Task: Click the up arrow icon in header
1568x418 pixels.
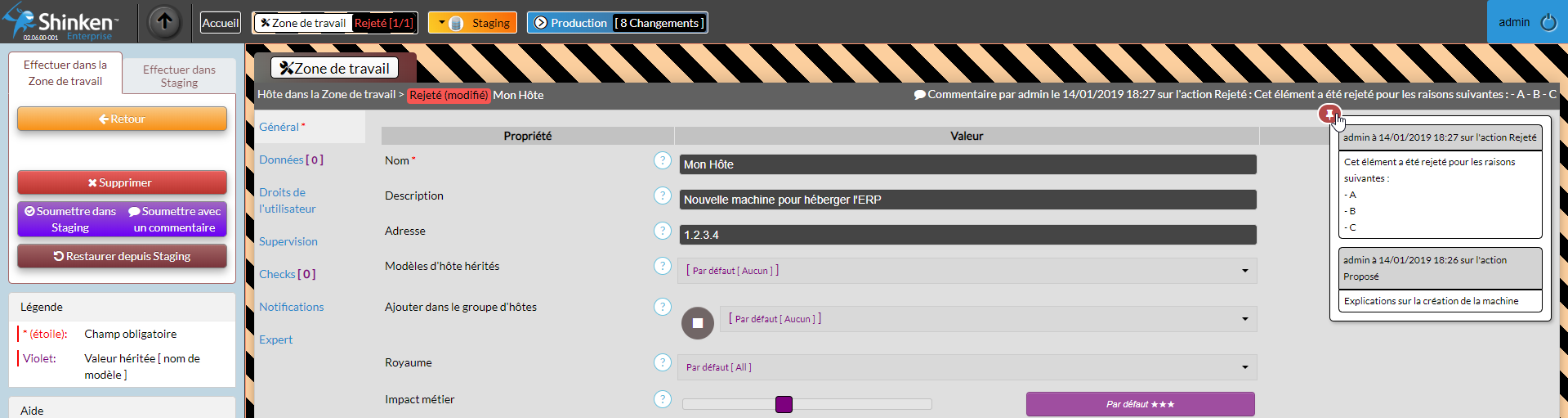Action: coord(164,22)
